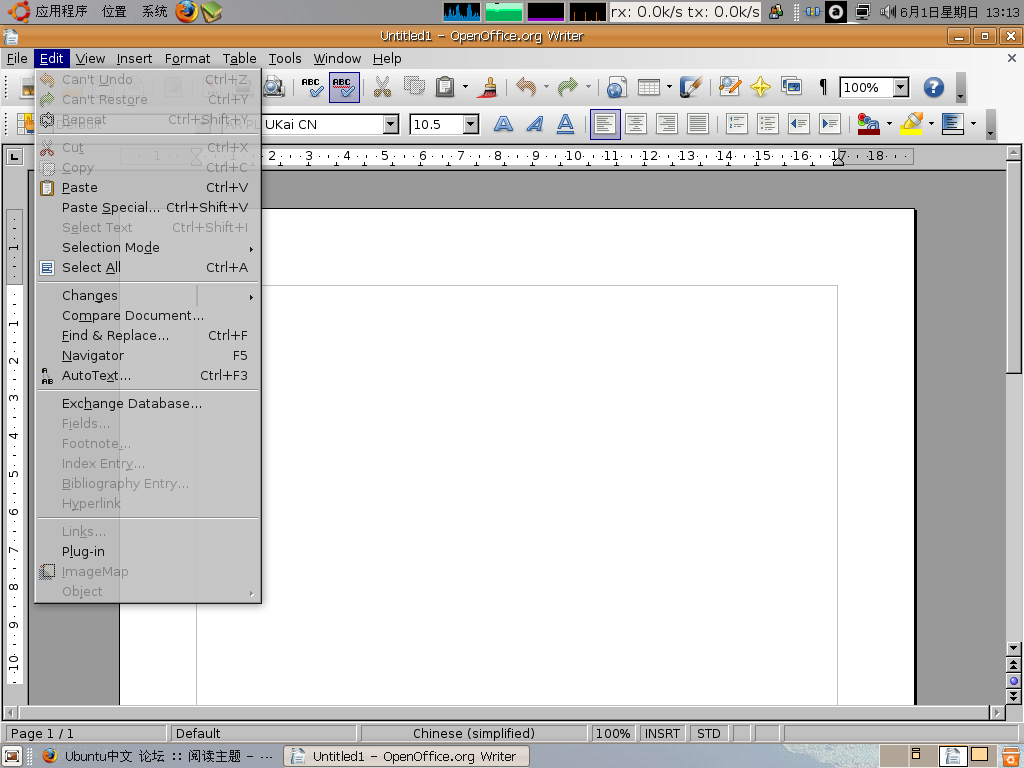Switch to Ubuntu中文 论坛 Firefox taskbar button

(x=159, y=756)
